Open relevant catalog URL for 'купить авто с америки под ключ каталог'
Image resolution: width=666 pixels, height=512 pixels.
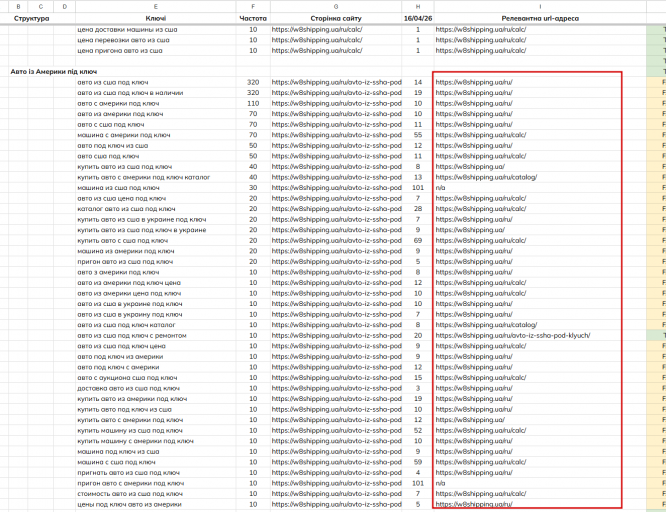(x=486, y=177)
